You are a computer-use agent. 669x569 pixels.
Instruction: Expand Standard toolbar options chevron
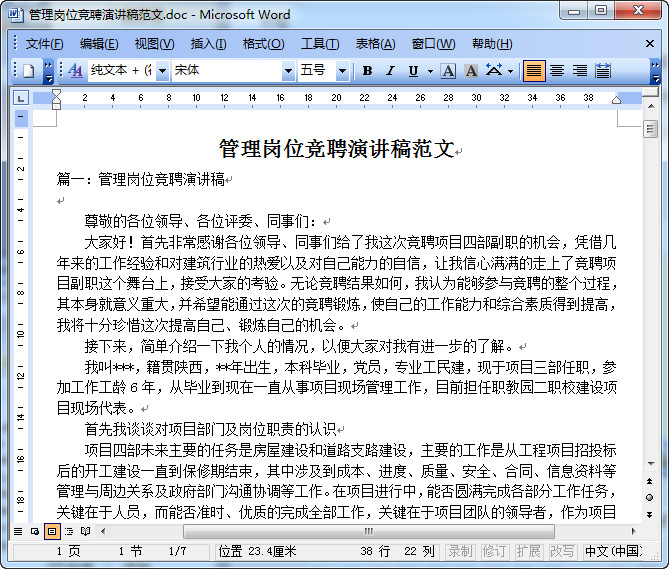[48, 71]
